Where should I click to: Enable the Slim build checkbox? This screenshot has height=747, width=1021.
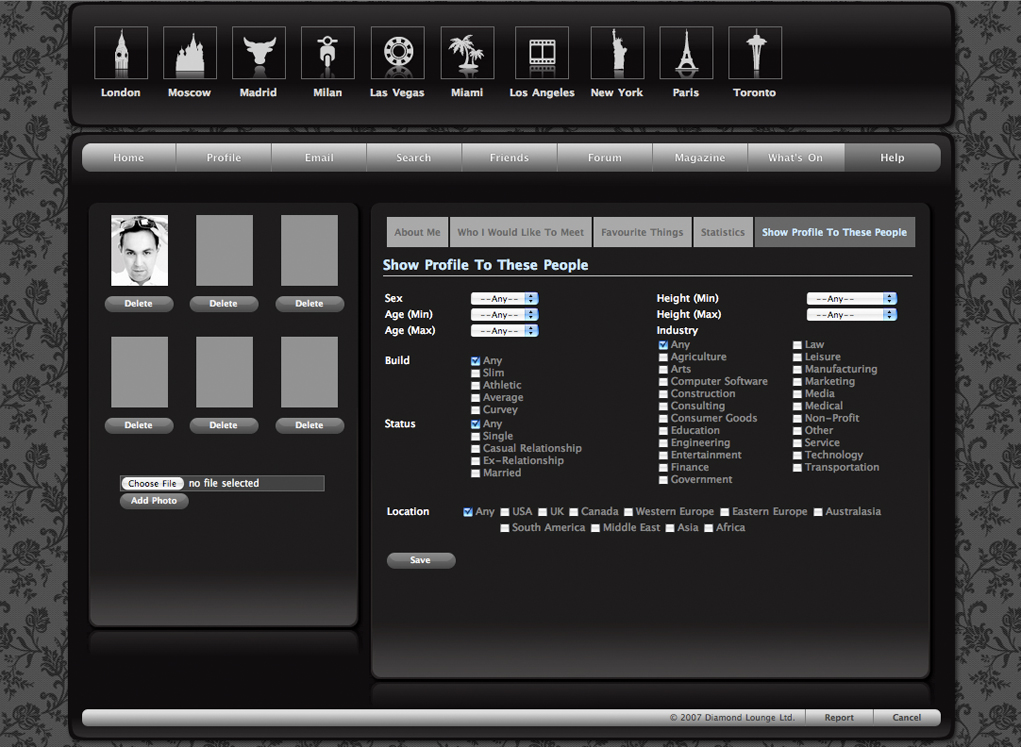click(476, 374)
